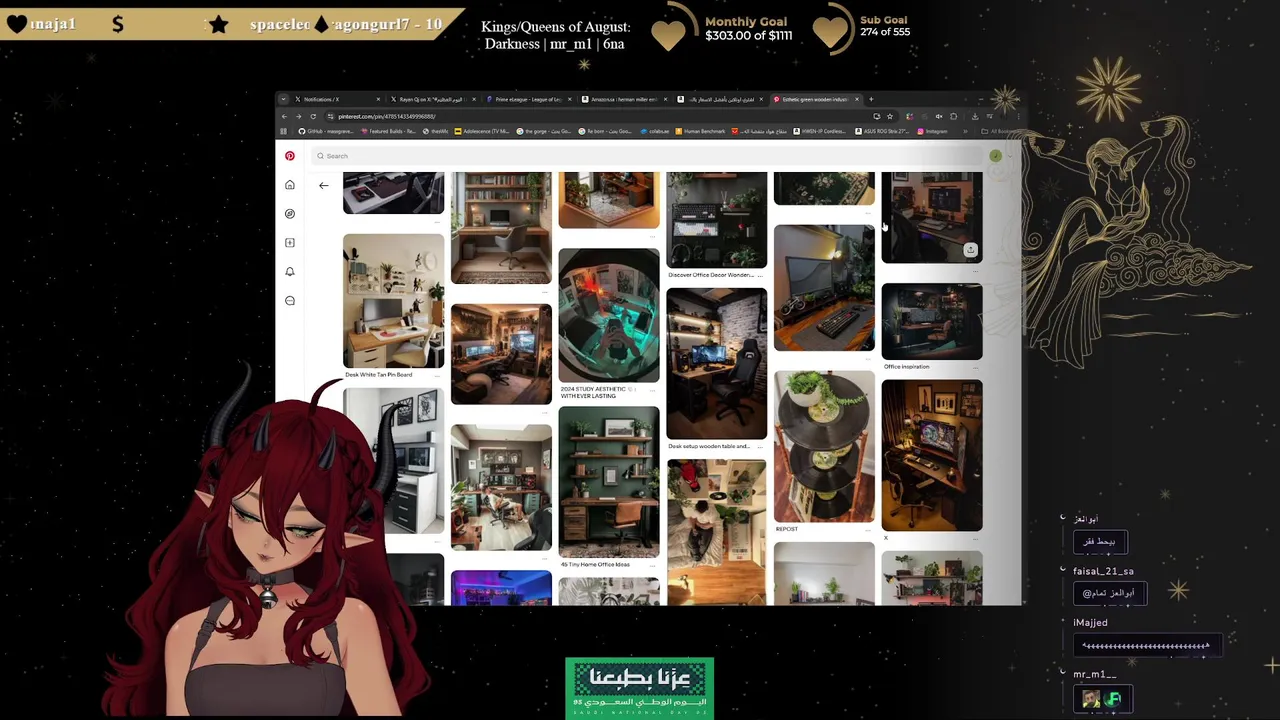Expand the Pinterest account chevron menu
Image resolution: width=1280 pixels, height=720 pixels.
(1008, 156)
